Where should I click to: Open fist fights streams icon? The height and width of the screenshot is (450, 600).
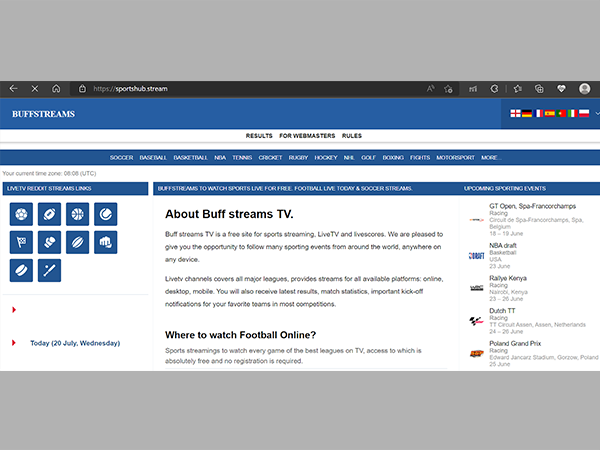coord(106,242)
